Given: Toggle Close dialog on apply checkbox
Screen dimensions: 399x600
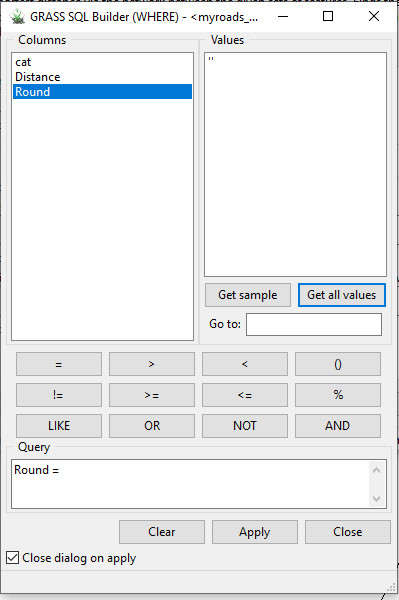Looking at the screenshot, I should pyautogui.click(x=12, y=558).
